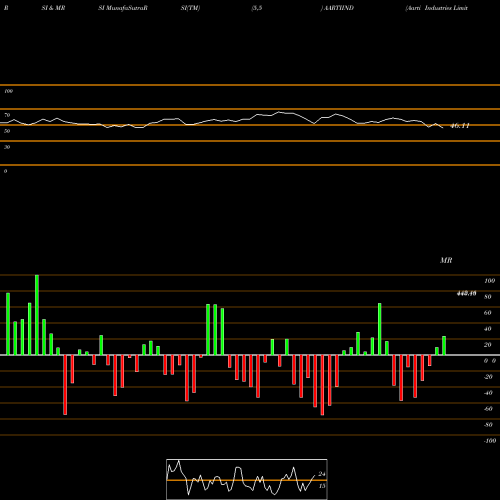
Task: Click the 'SI MunafaSutraR' header label
Action: click(x=123, y=8)
